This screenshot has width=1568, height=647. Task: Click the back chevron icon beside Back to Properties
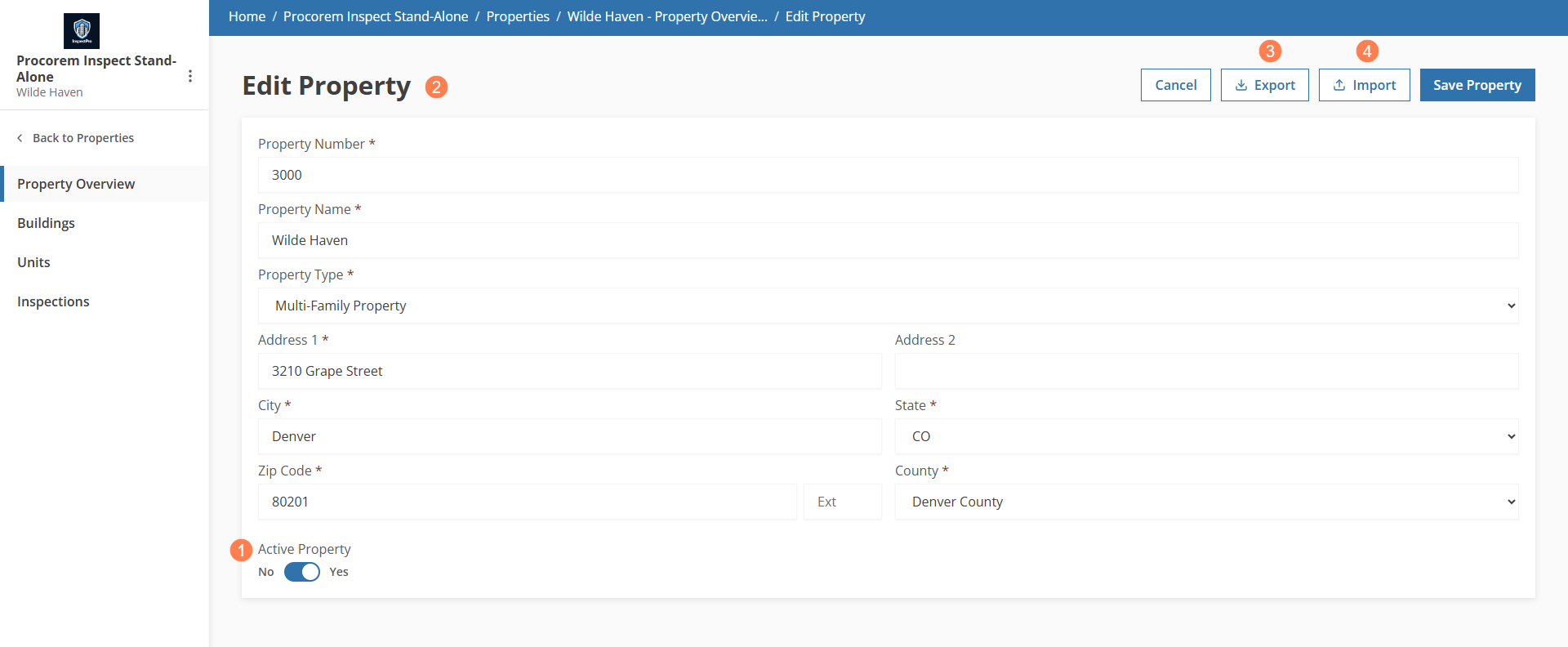(x=20, y=138)
